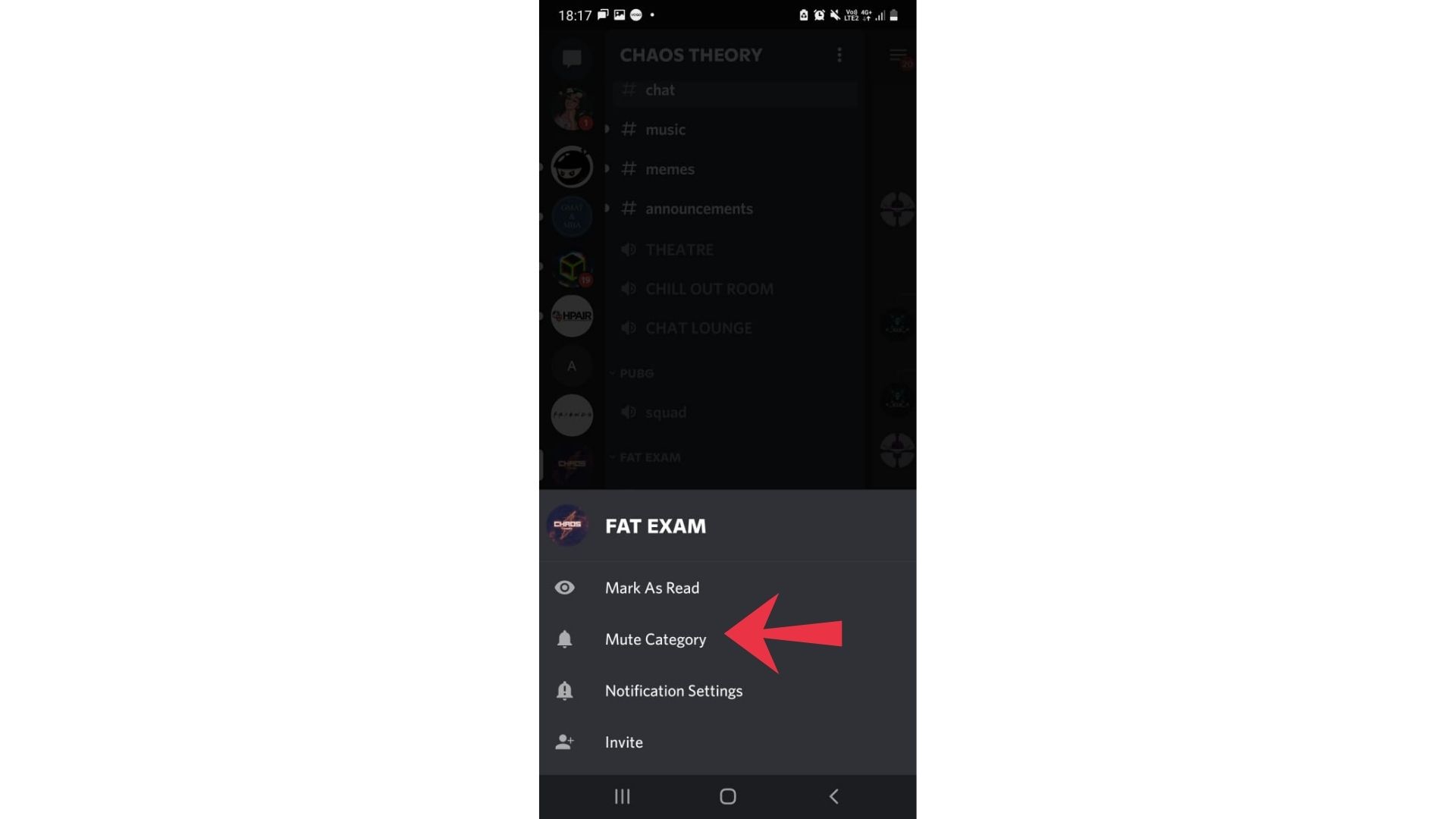Image resolution: width=1456 pixels, height=819 pixels.
Task: Click the eye icon for Mark As Read
Action: click(x=564, y=587)
